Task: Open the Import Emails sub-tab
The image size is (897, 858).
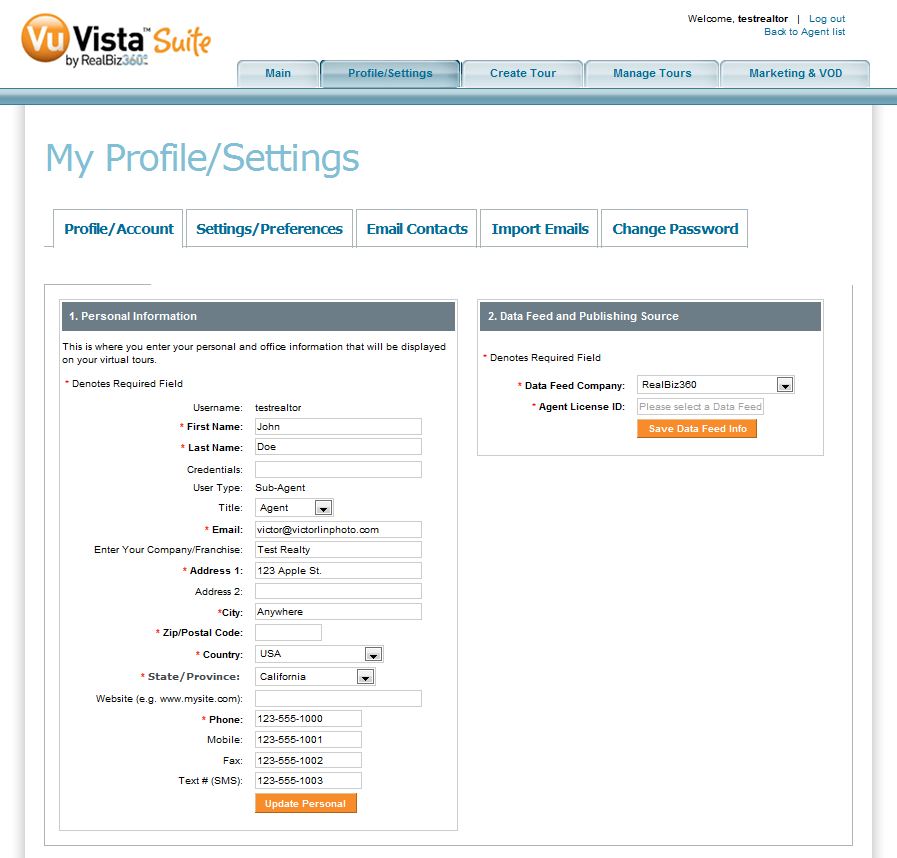Action: tap(539, 229)
